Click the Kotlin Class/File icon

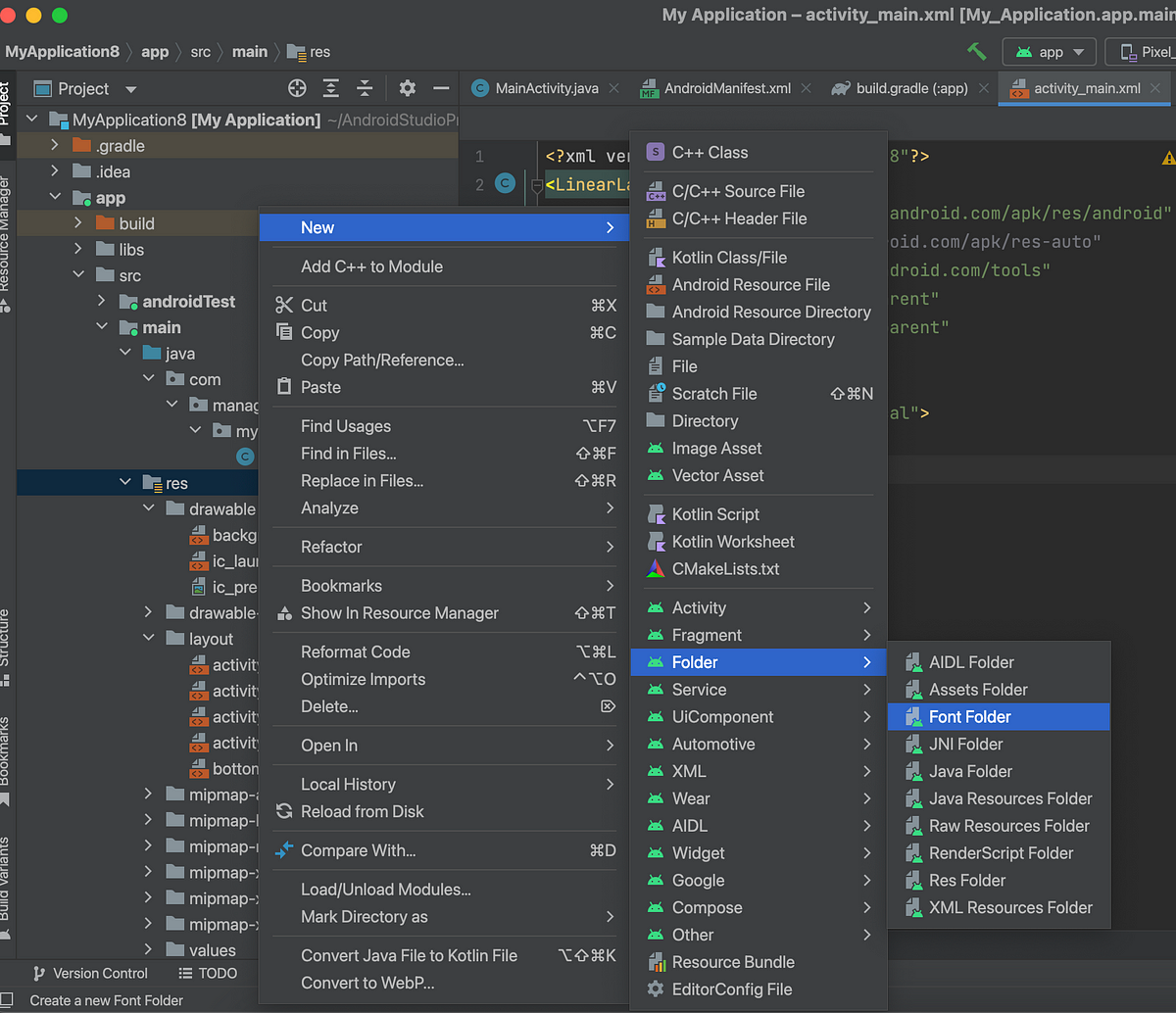point(657,258)
